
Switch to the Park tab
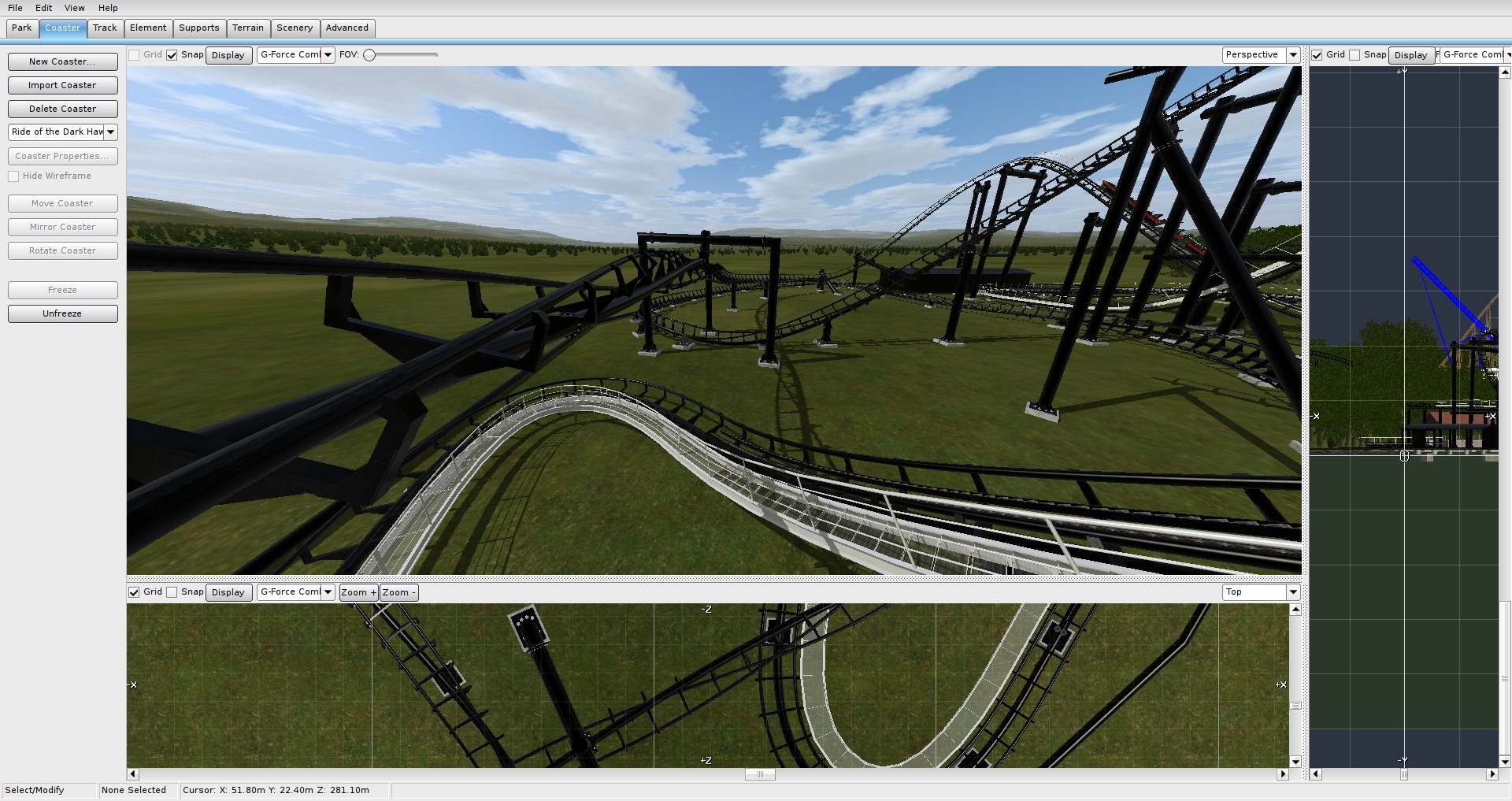pyautogui.click(x=22, y=28)
